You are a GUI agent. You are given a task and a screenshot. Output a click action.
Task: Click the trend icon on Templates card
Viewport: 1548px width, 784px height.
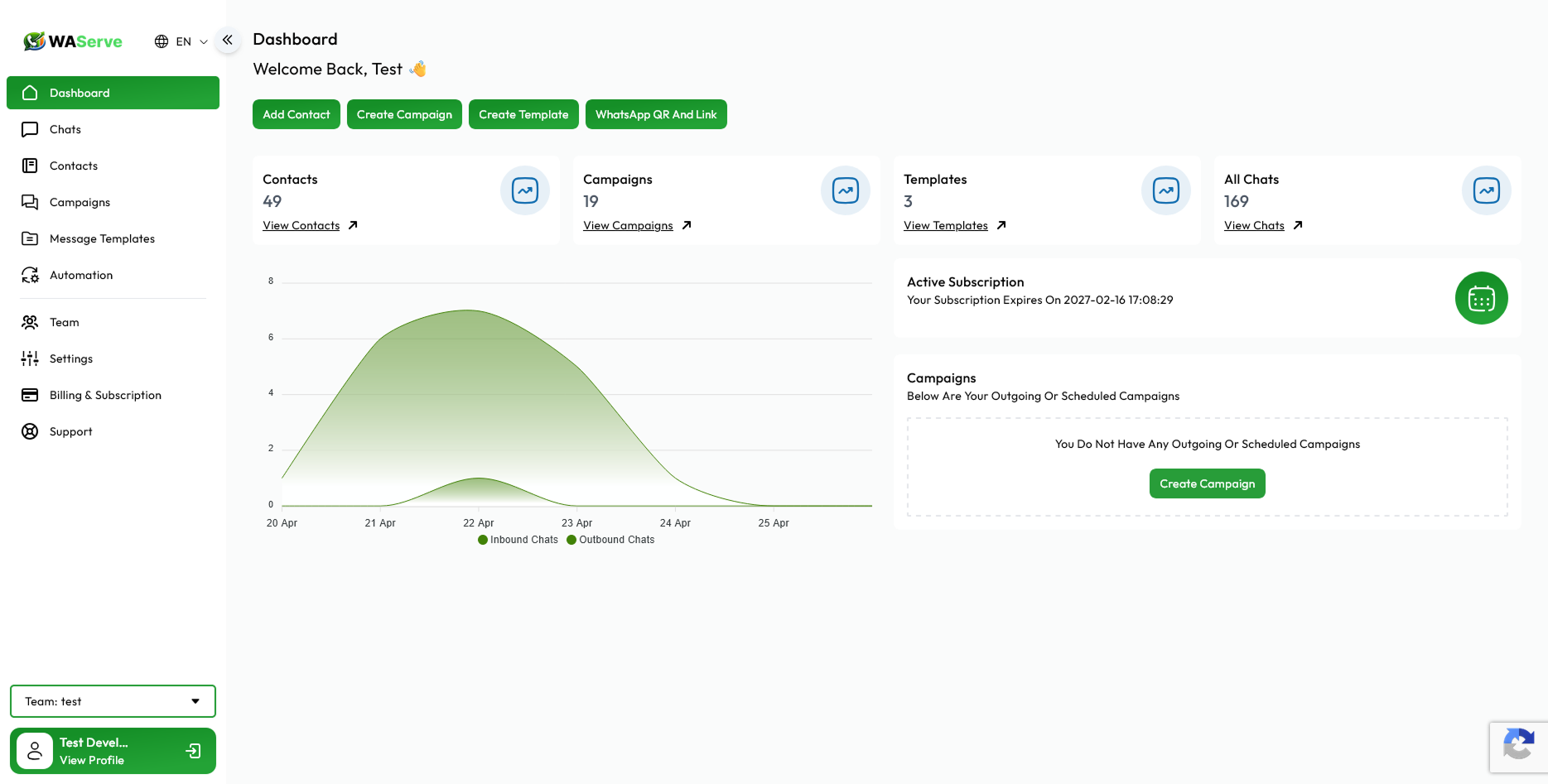pyautogui.click(x=1166, y=190)
